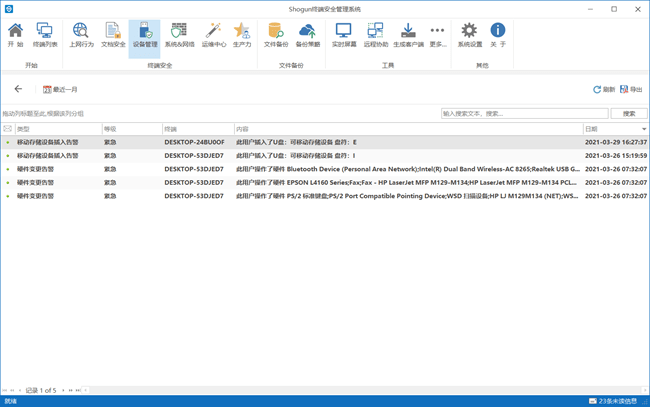Image resolution: width=650 pixels, height=407 pixels.
Task: Open 系统设置 system settings
Action: pos(469,36)
